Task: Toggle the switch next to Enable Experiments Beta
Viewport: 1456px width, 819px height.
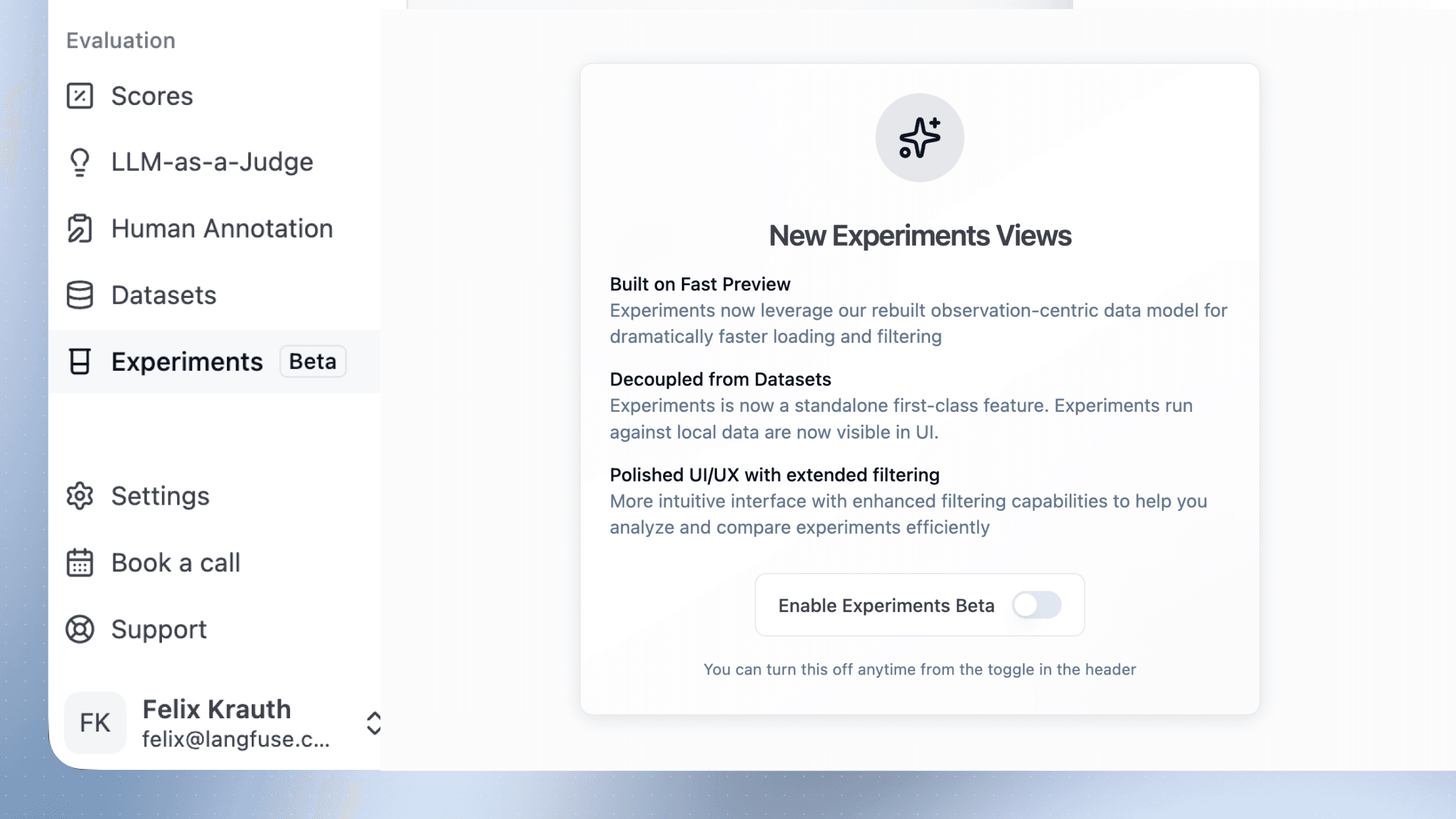Action: (1037, 605)
